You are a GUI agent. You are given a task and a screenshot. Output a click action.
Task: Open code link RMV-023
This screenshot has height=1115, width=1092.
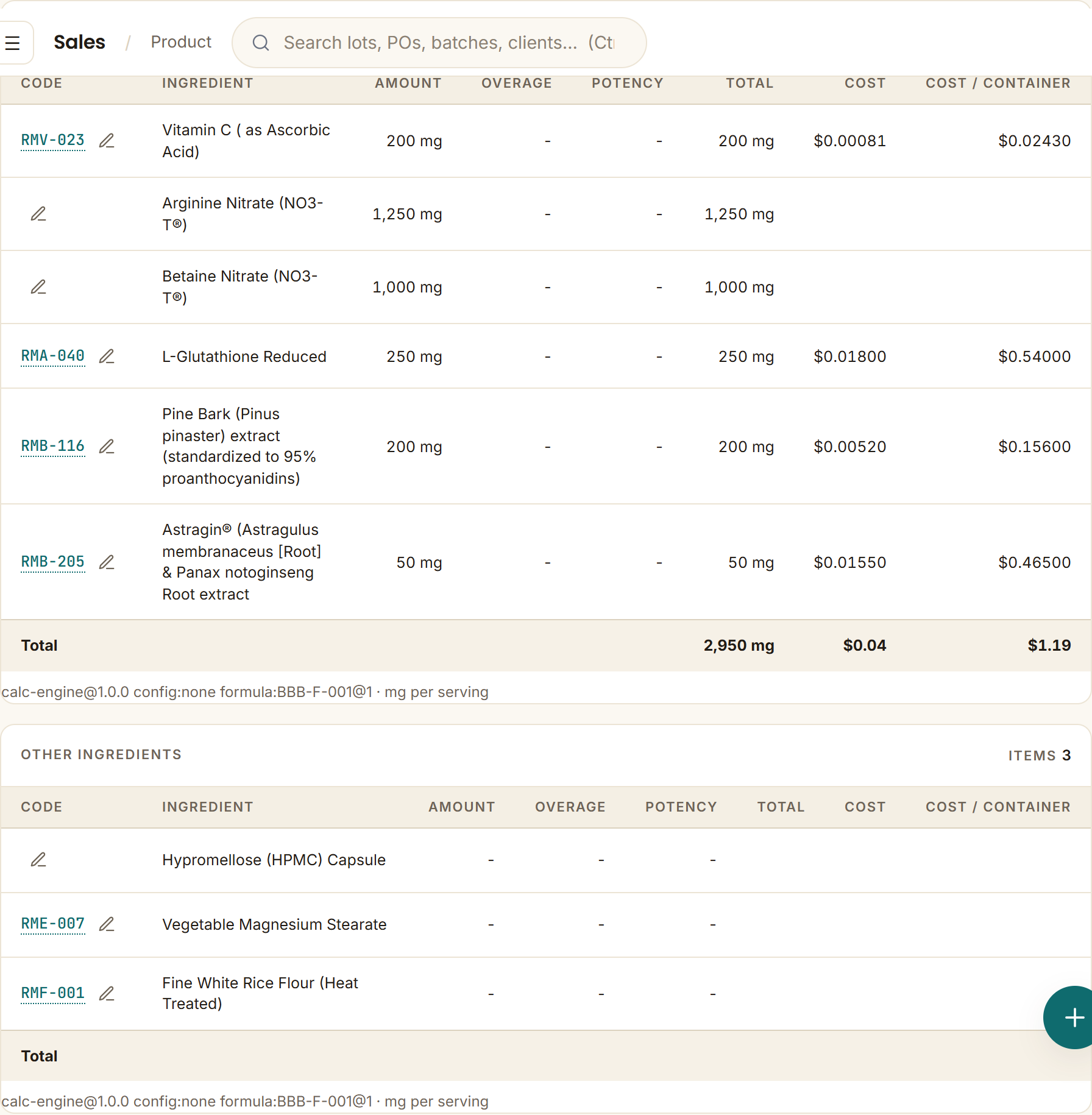53,141
